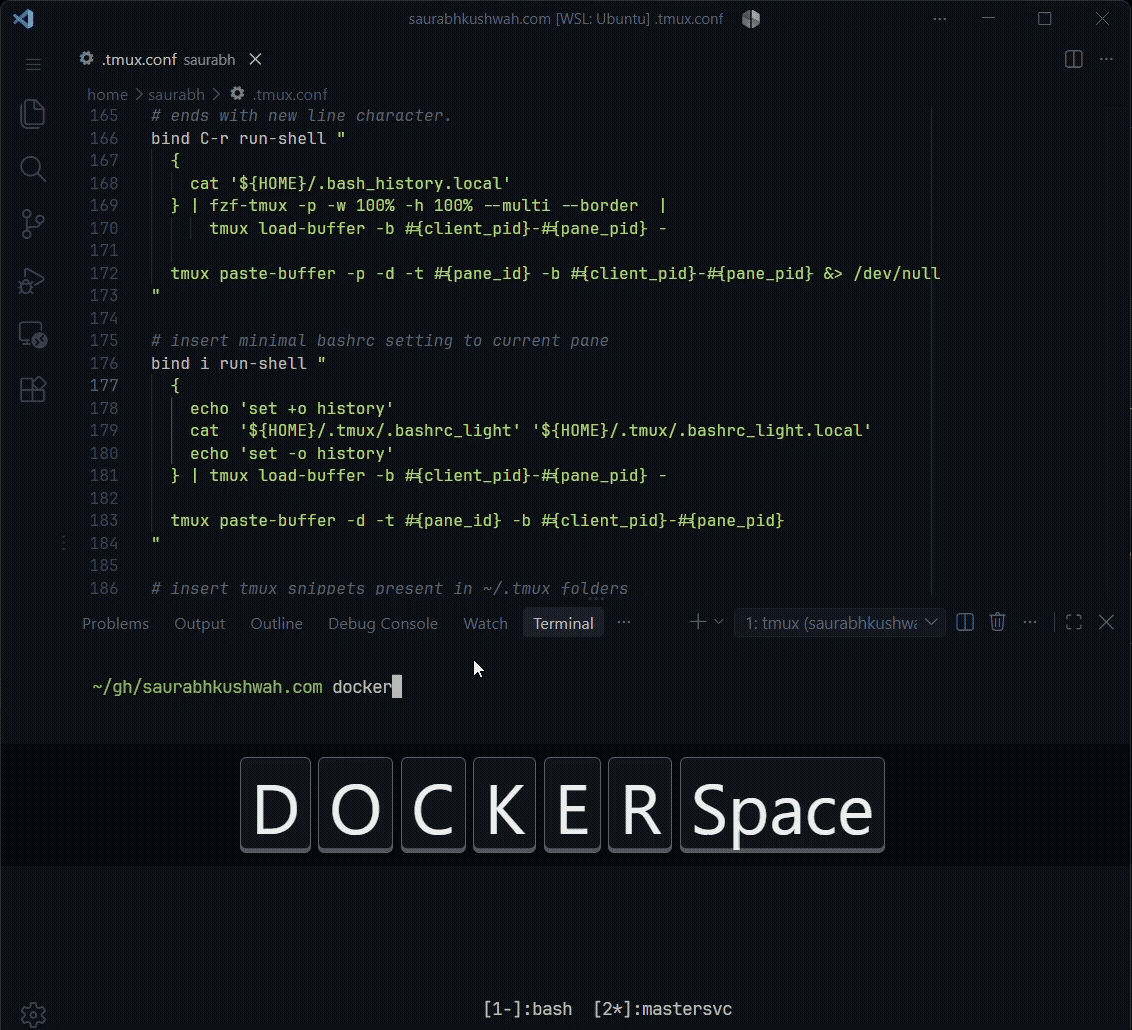Open the Source Control view
Viewport: 1132px width, 1030px height.
click(32, 224)
